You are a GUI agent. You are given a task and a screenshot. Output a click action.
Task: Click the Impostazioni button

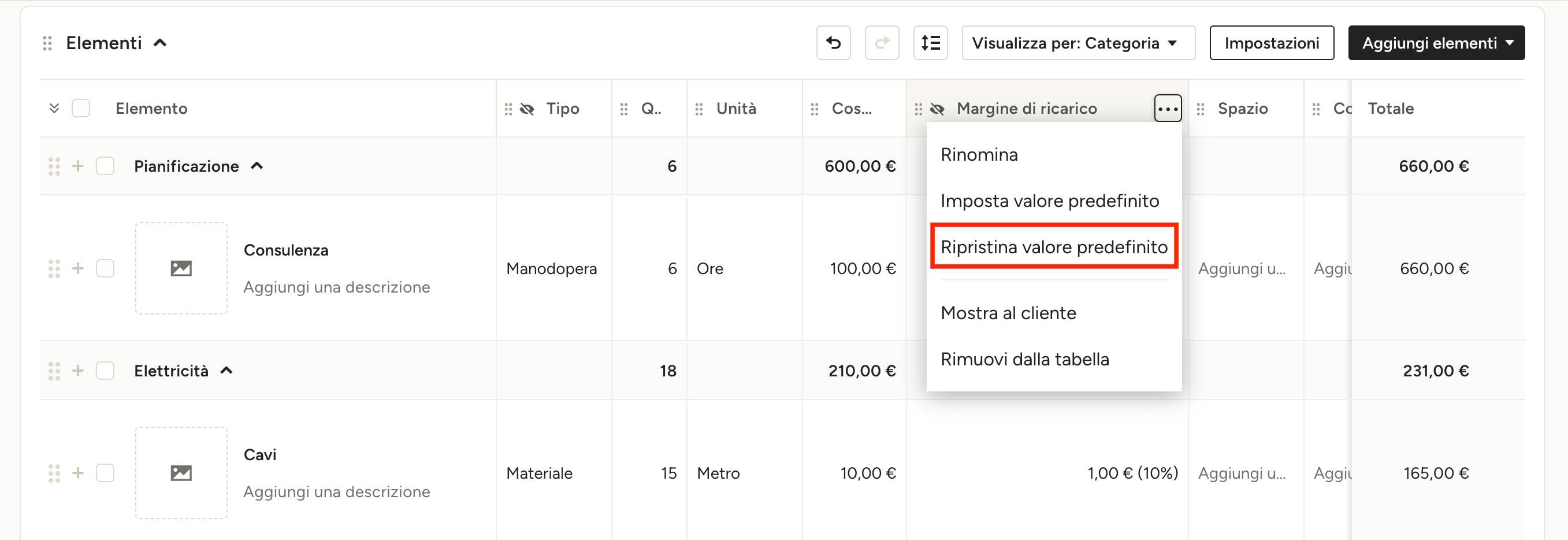click(x=1271, y=43)
